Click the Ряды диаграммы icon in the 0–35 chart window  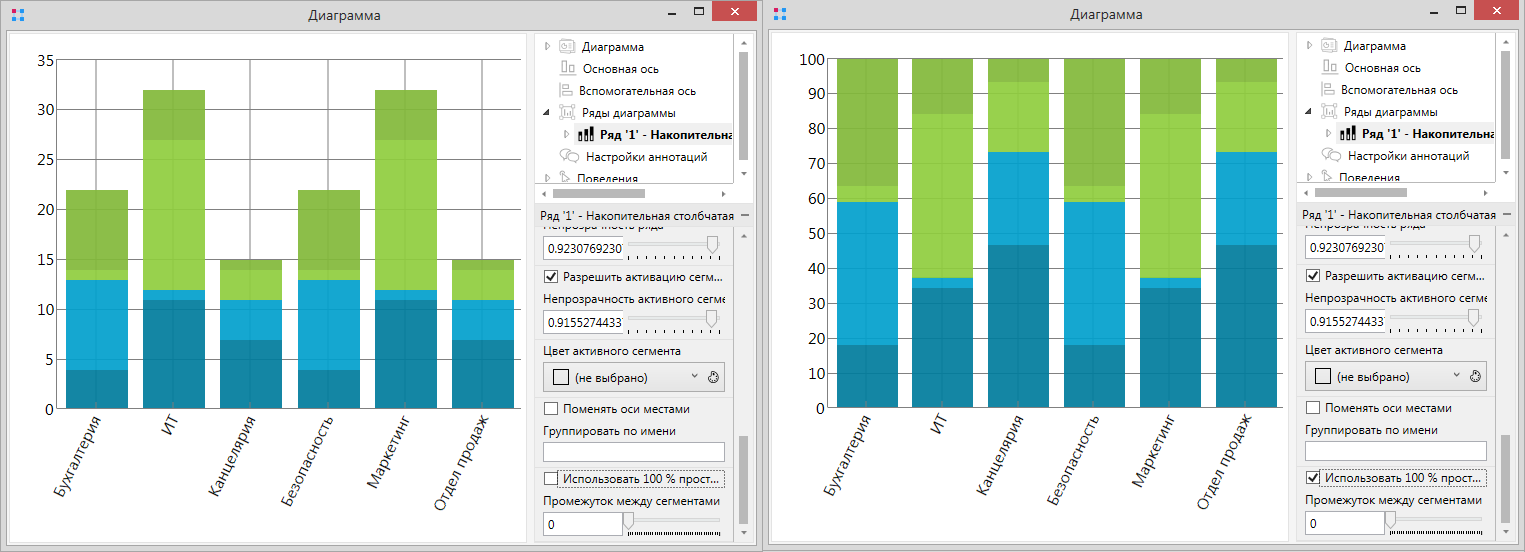pos(567,112)
